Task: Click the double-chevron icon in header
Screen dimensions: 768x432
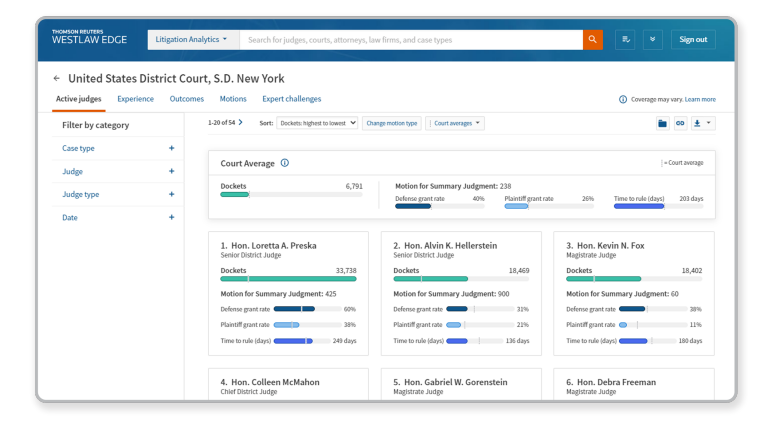Action: coord(652,40)
